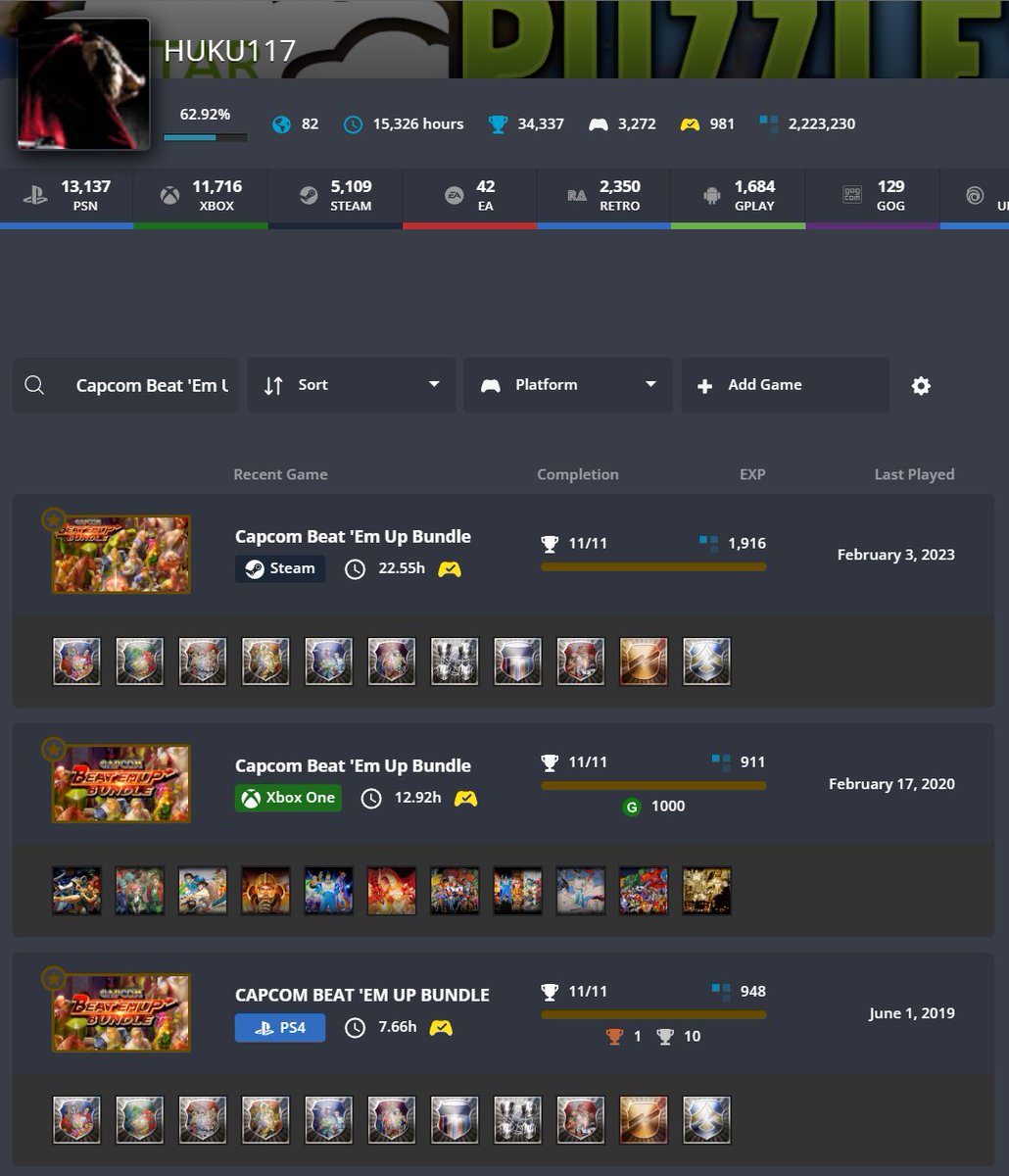Click the clock icon beside 22.55h
Image resolution: width=1009 pixels, height=1176 pixels.
pos(355,568)
